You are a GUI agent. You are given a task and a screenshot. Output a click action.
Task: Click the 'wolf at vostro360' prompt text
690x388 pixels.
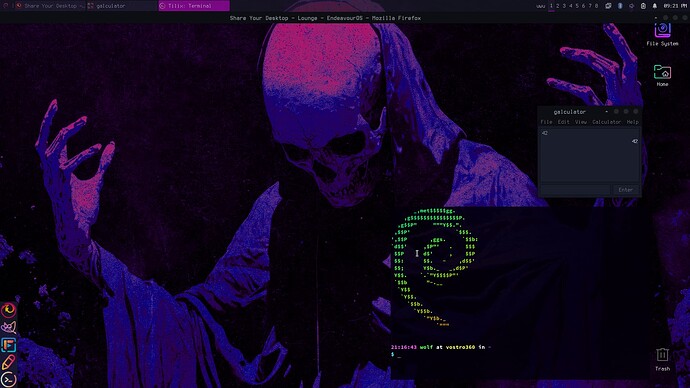click(447, 347)
